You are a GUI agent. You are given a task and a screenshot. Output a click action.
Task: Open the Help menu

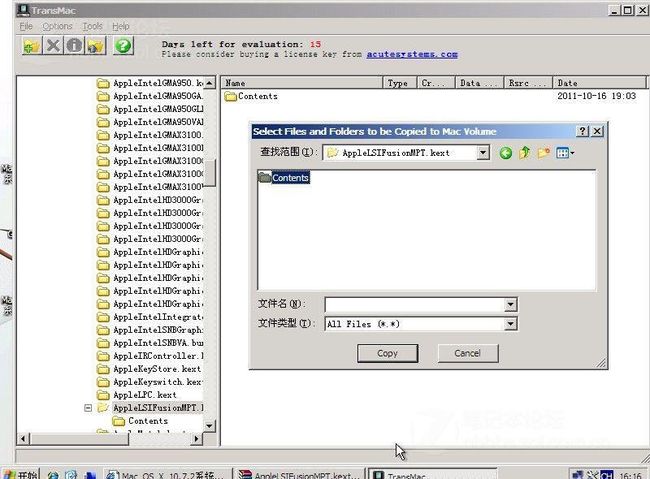(x=121, y=26)
